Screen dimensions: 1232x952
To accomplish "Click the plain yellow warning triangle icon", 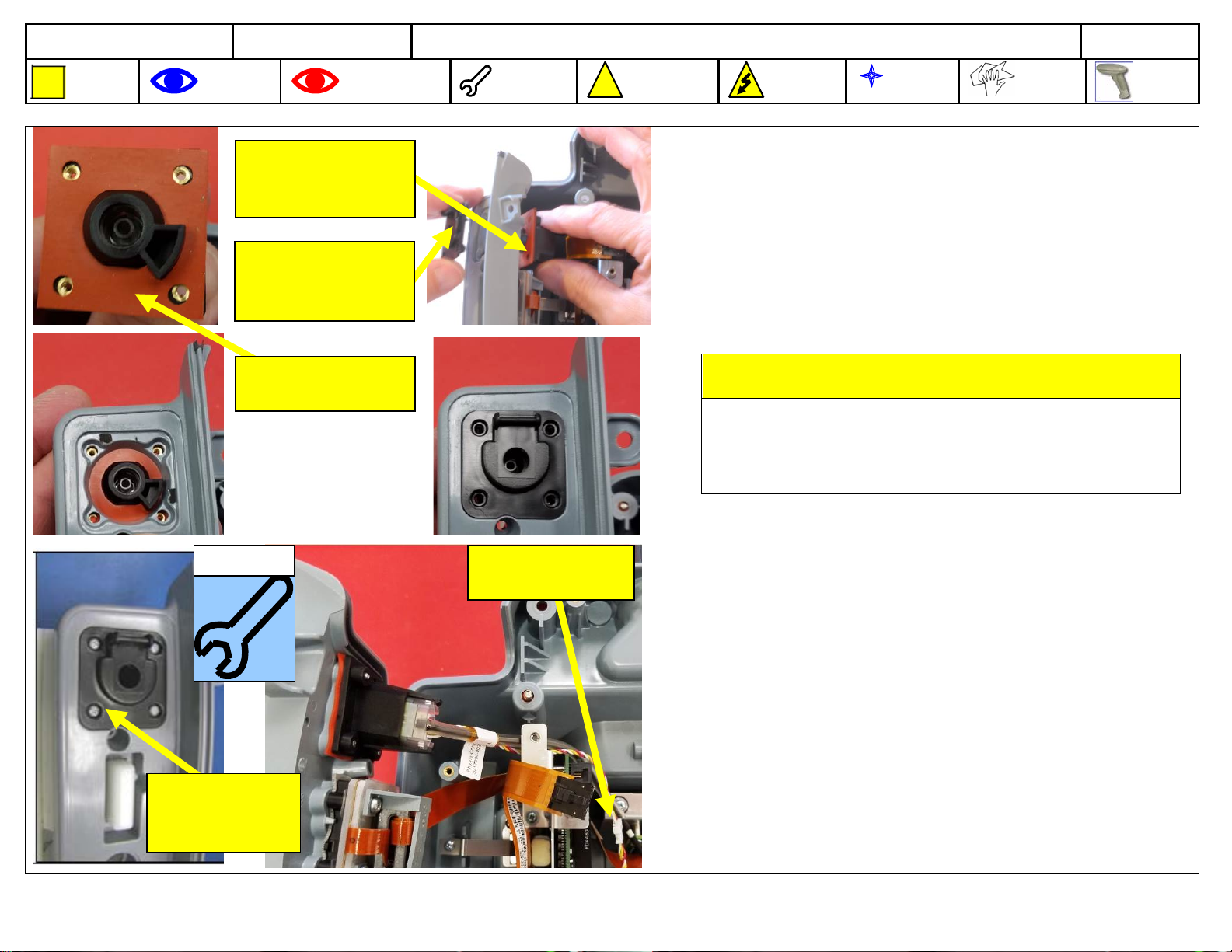I will pos(605,81).
